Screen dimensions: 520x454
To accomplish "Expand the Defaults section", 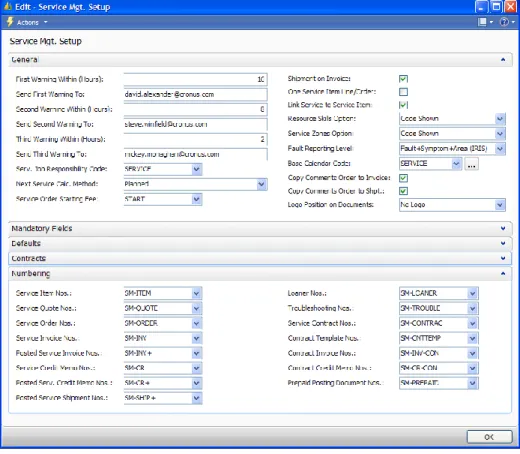I will [503, 244].
